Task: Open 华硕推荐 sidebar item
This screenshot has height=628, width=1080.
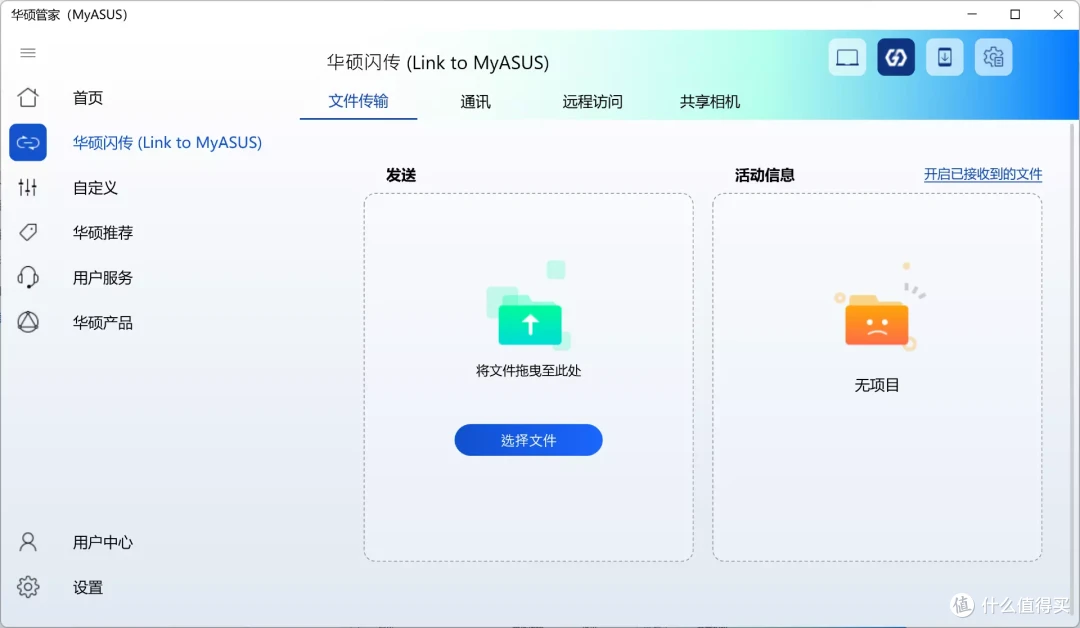Action: pos(103,233)
